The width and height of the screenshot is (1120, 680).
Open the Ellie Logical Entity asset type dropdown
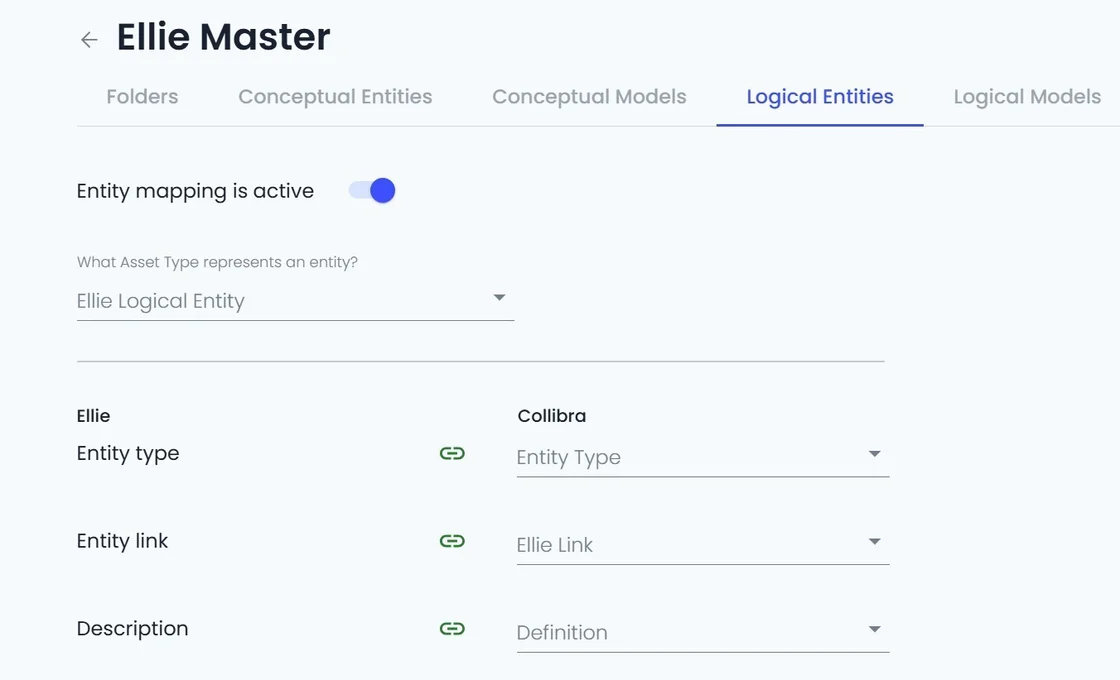295,301
